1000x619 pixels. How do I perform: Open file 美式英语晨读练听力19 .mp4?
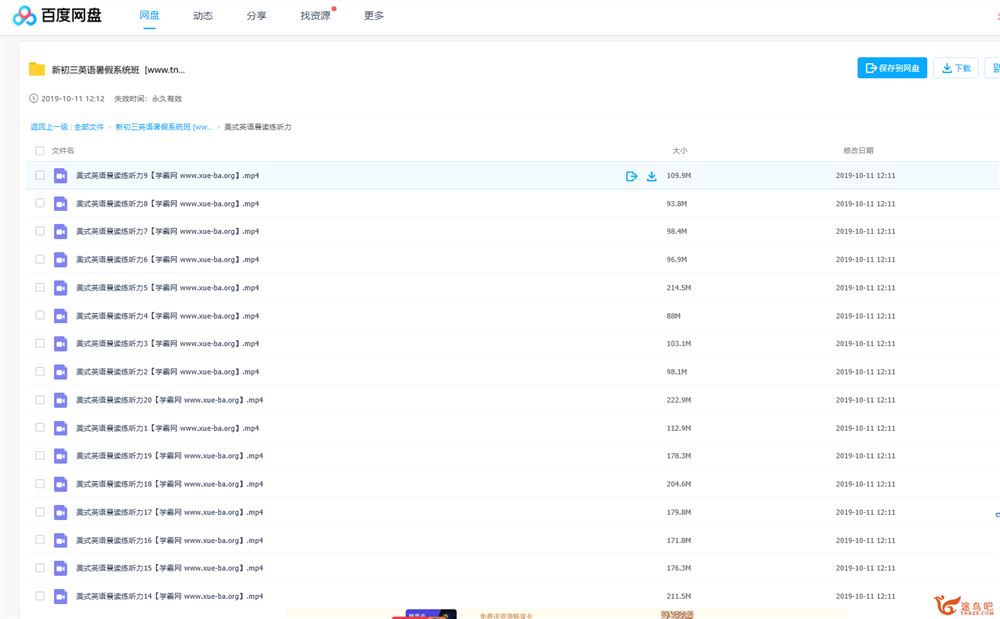coord(170,456)
